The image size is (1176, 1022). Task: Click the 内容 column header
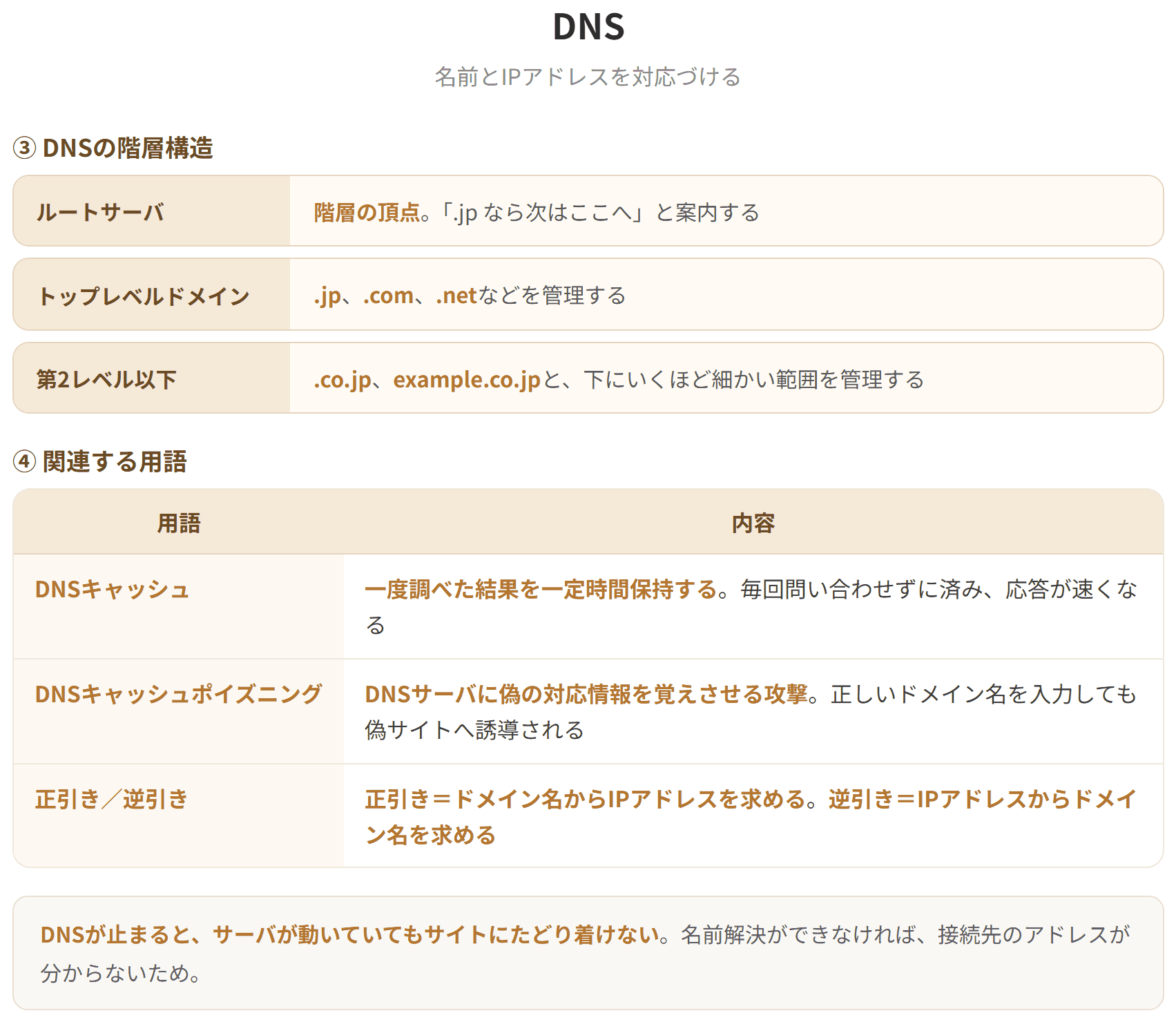(753, 523)
